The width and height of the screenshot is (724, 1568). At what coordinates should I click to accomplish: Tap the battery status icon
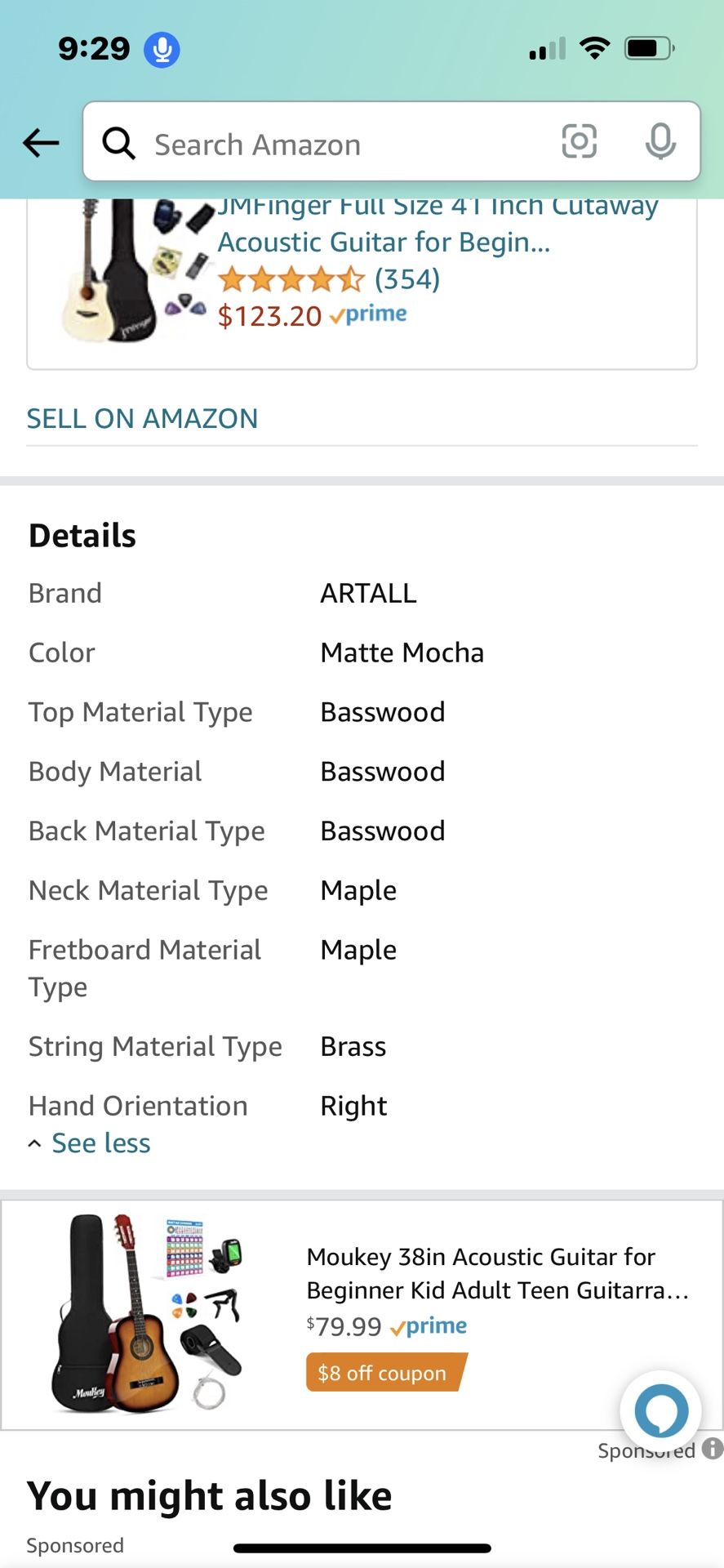pyautogui.click(x=649, y=49)
